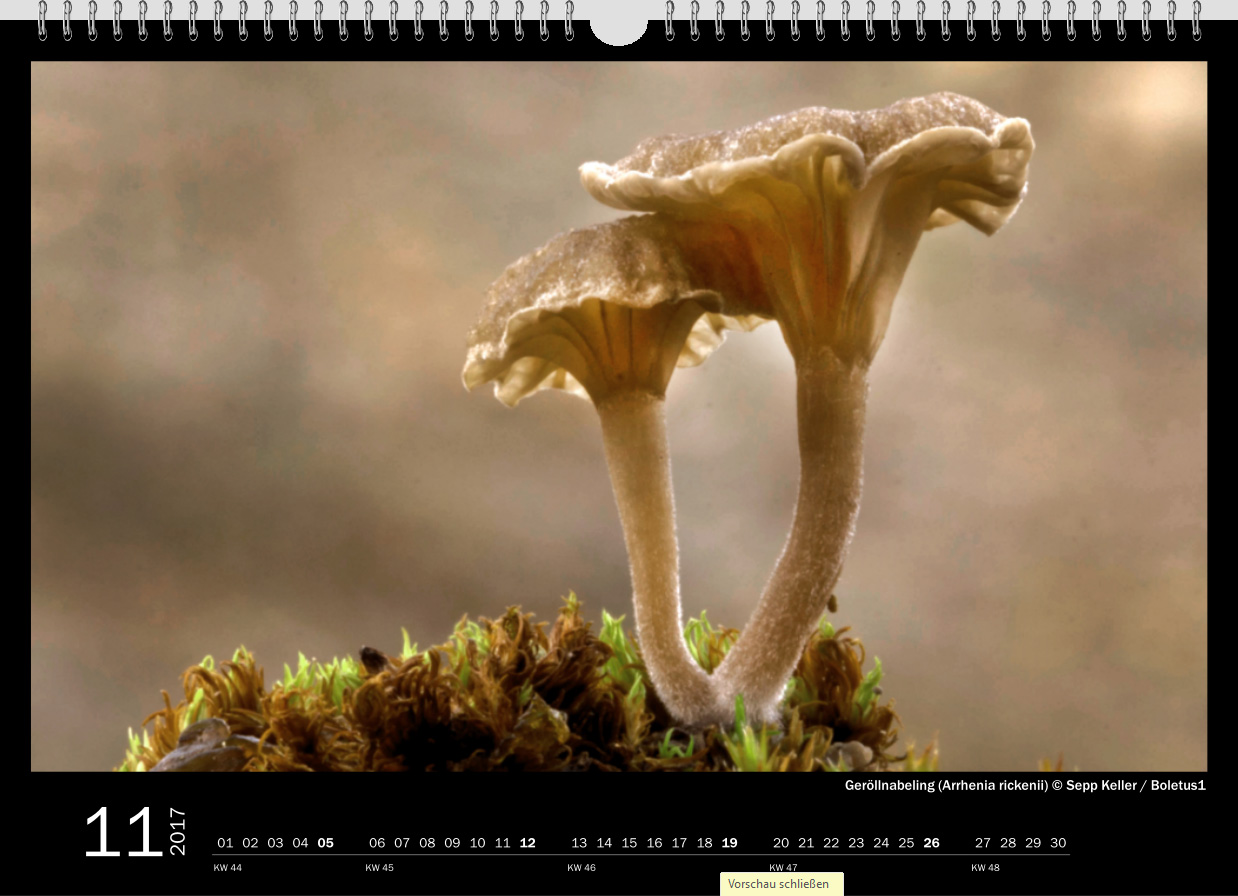
Task: Click the calendar hanging hole cutout at the top
Action: coord(618,27)
